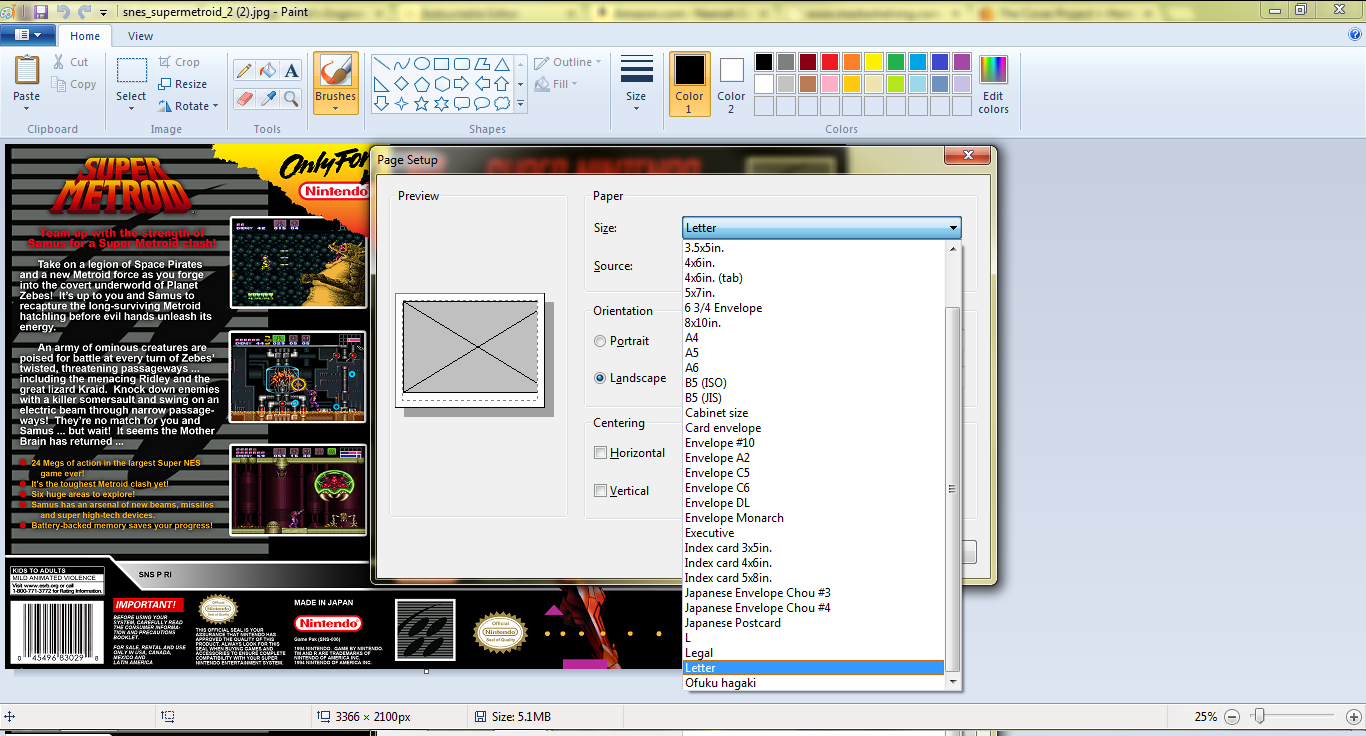
Task: Select the Fill with color bucket tool
Action: 267,70
